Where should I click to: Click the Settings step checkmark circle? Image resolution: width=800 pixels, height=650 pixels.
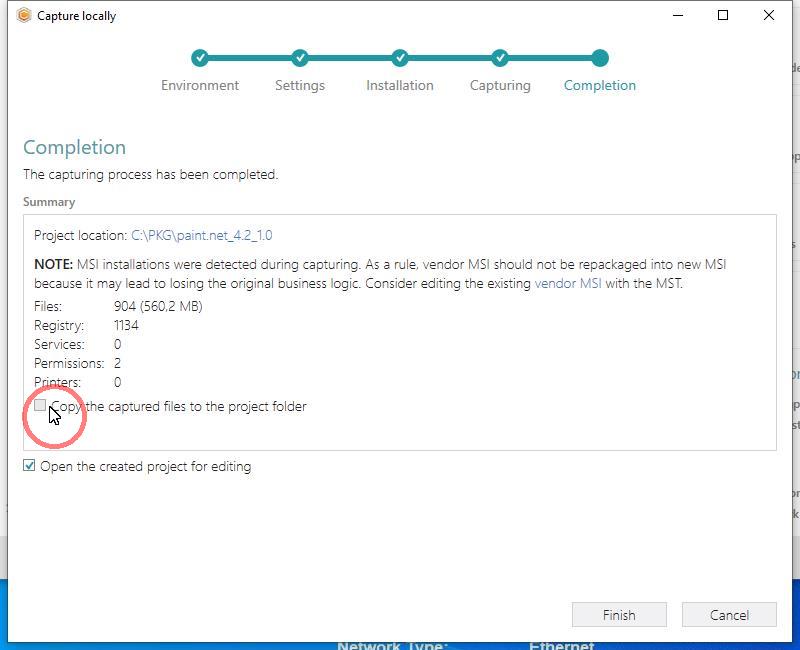click(300, 58)
